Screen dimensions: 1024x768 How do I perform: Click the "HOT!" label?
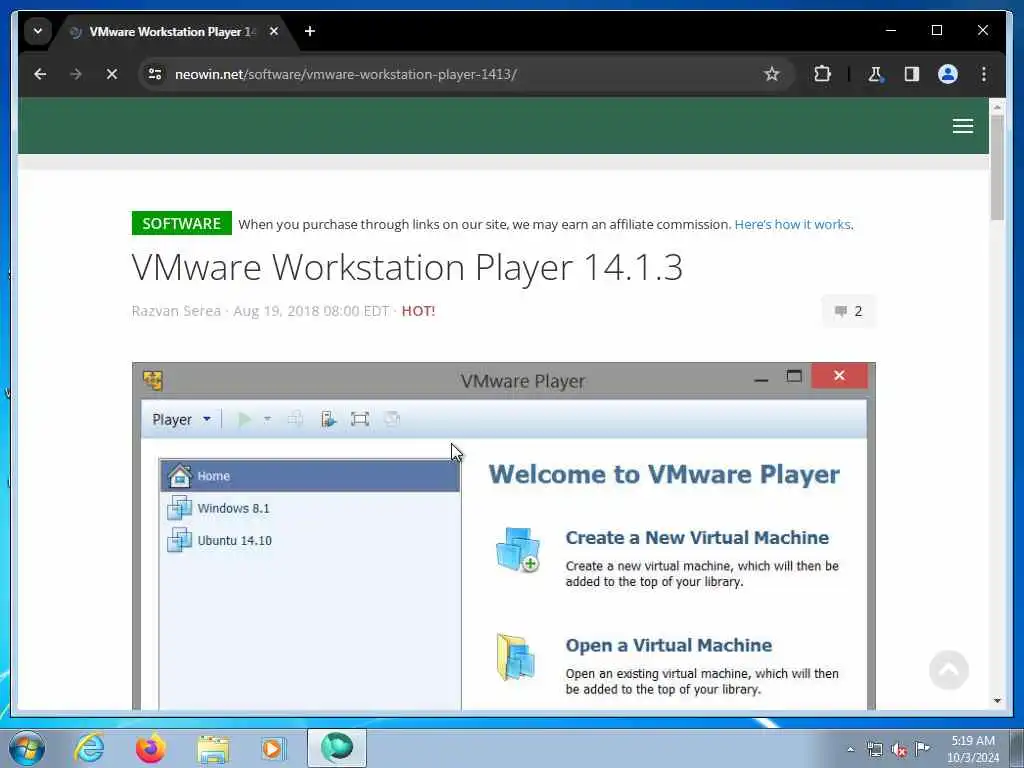tap(419, 311)
